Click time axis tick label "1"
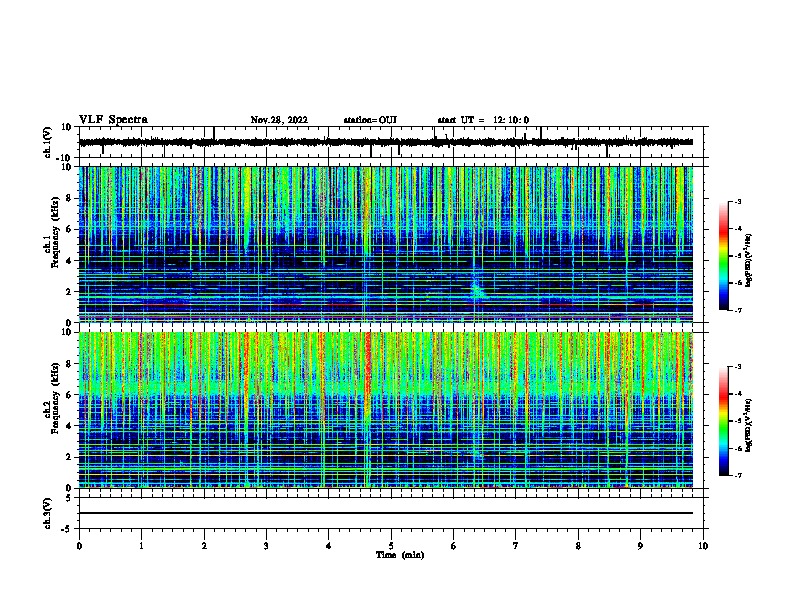This screenshot has width=792, height=612. pyautogui.click(x=141, y=546)
